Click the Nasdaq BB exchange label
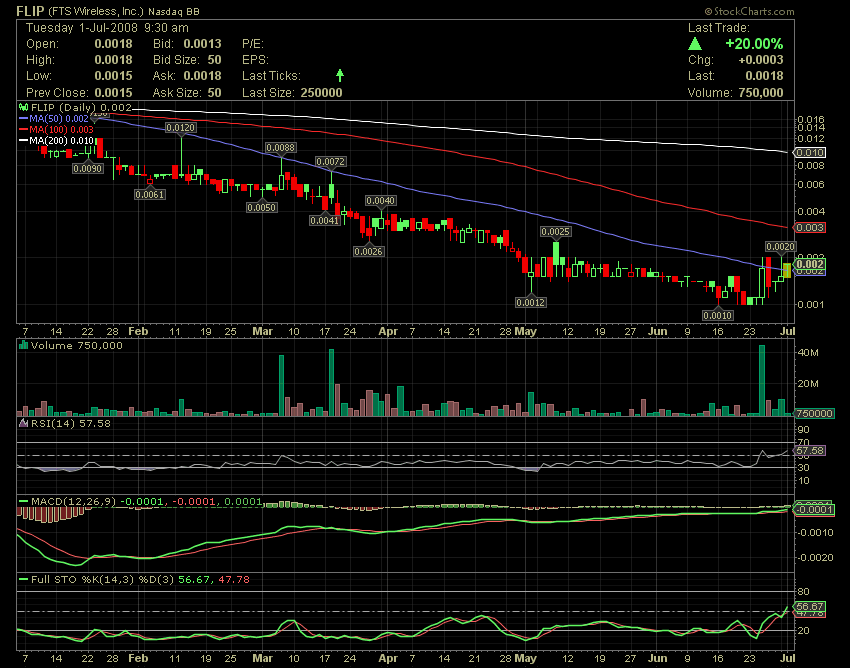Viewport: 850px width, 668px height. pos(173,11)
